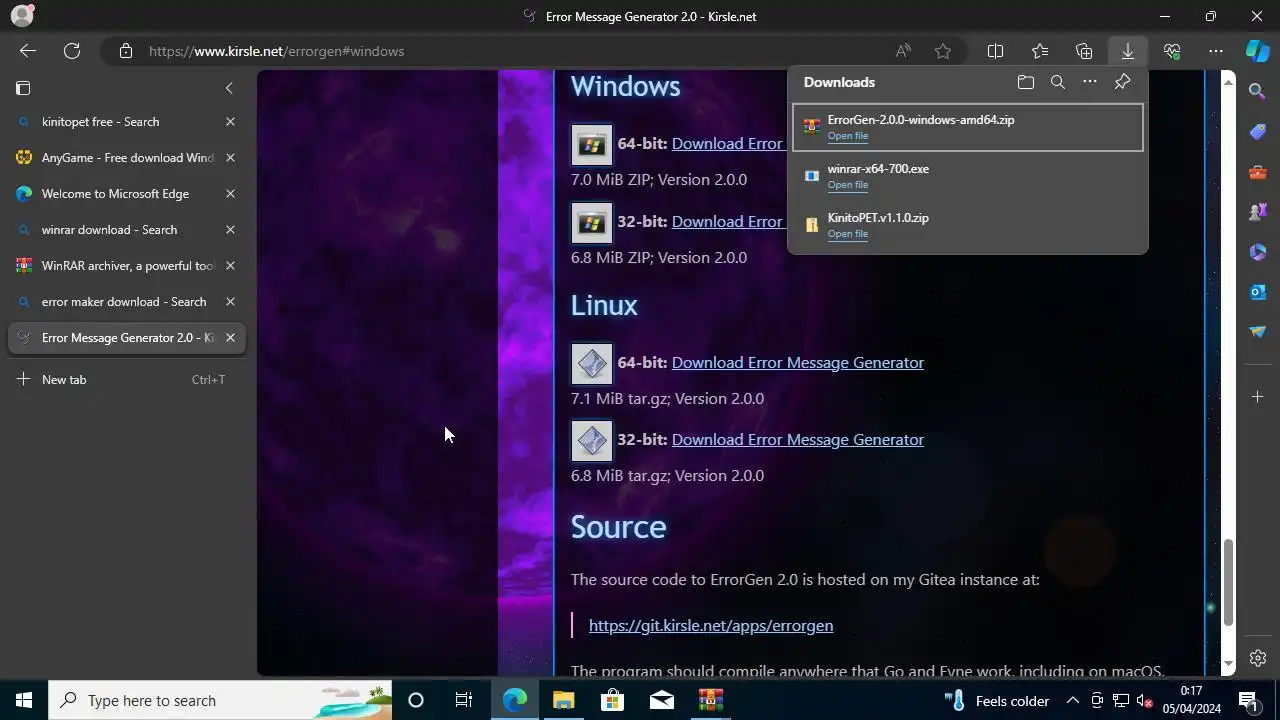The width and height of the screenshot is (1280, 720).
Task: Open the Feels colder weather widget
Action: click(x=998, y=700)
